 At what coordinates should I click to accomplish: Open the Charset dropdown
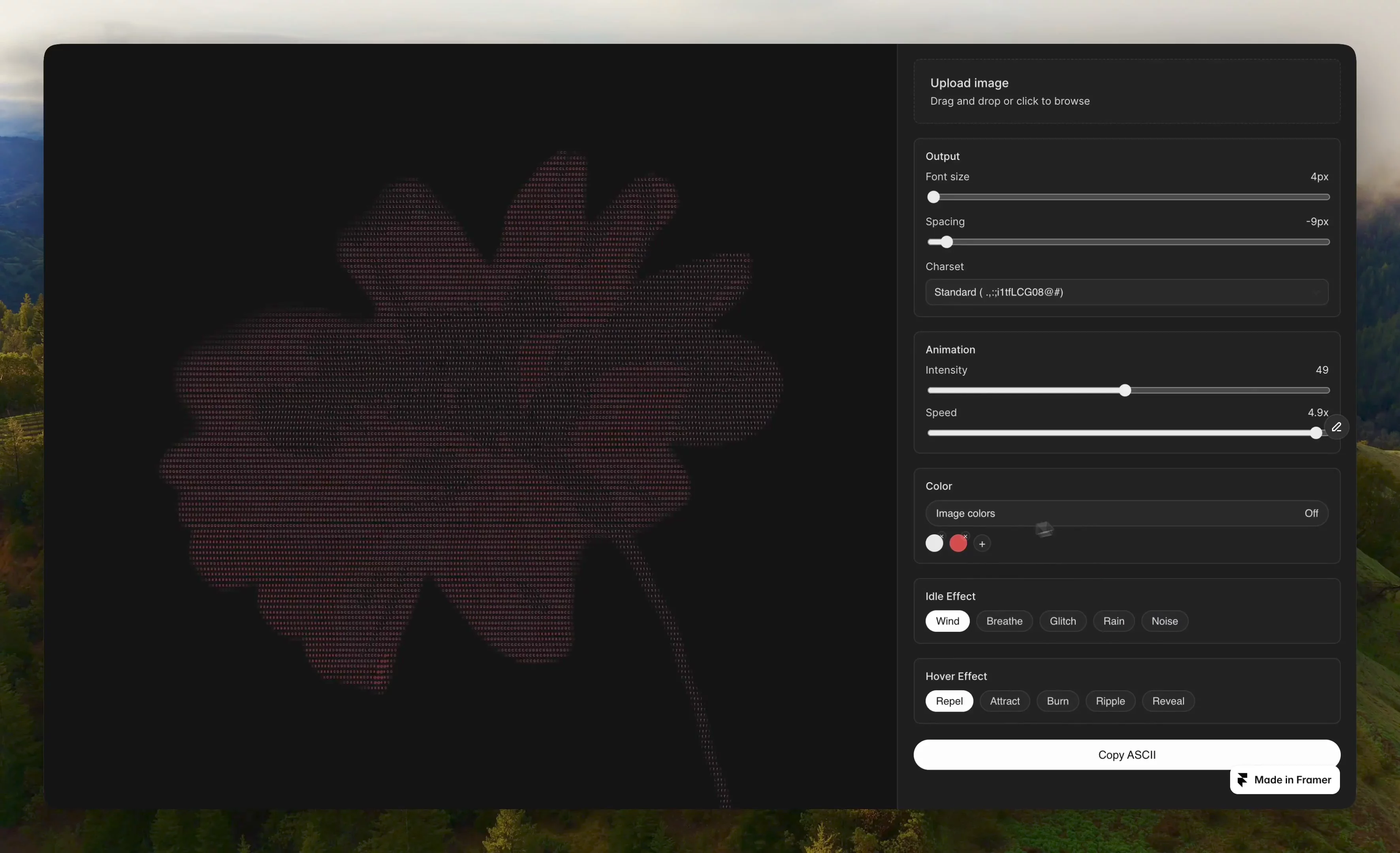click(1127, 292)
